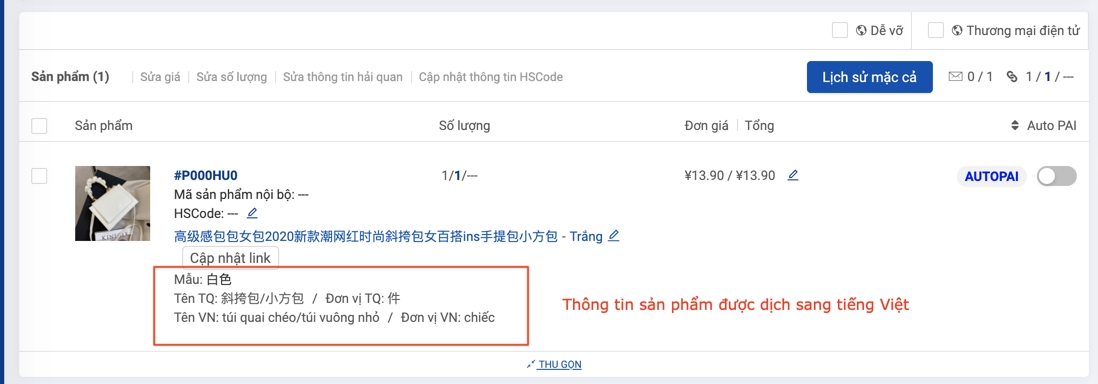Click globe icon beside Dễ vỡ

[862, 31]
